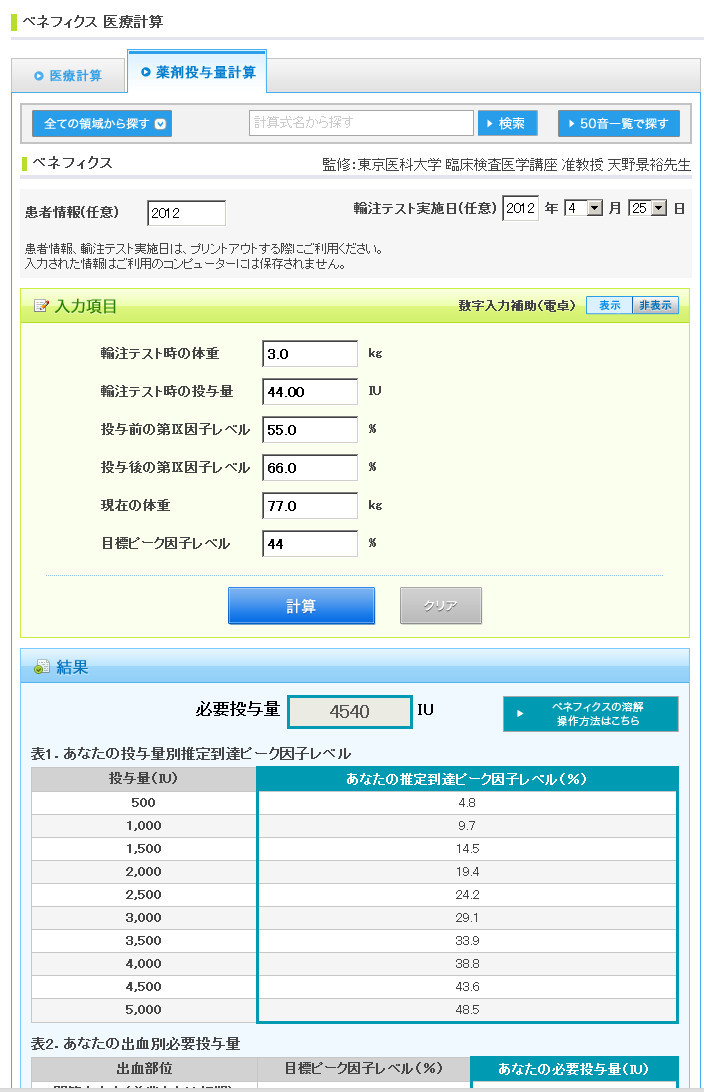Select the 薬剤投与量計算 tab
Viewport: 704px width, 1092px height.
(197, 72)
